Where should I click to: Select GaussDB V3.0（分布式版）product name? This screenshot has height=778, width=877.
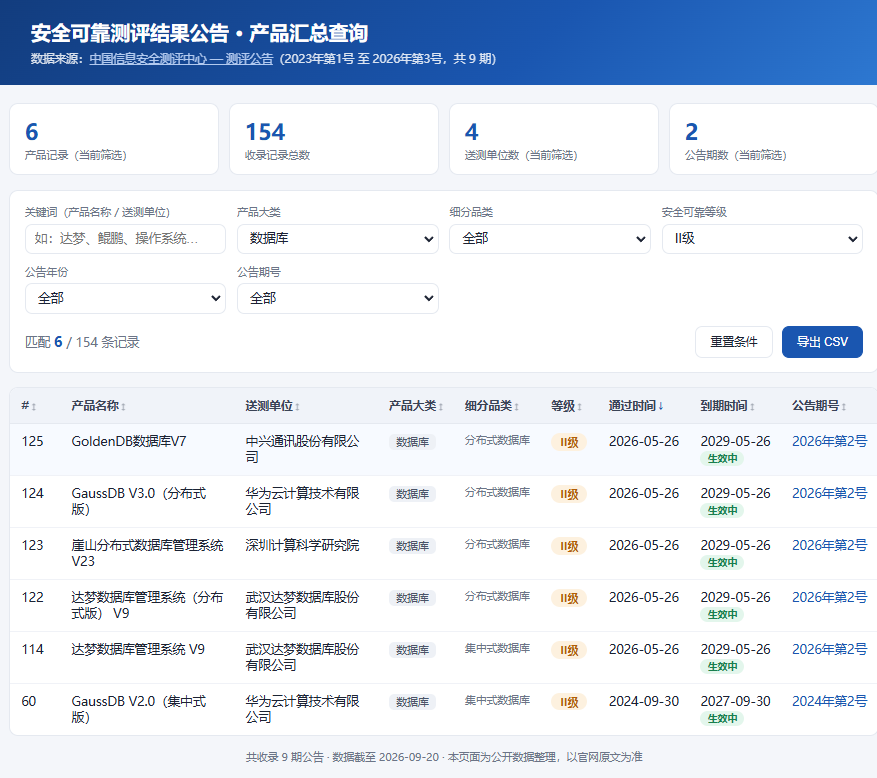139,501
